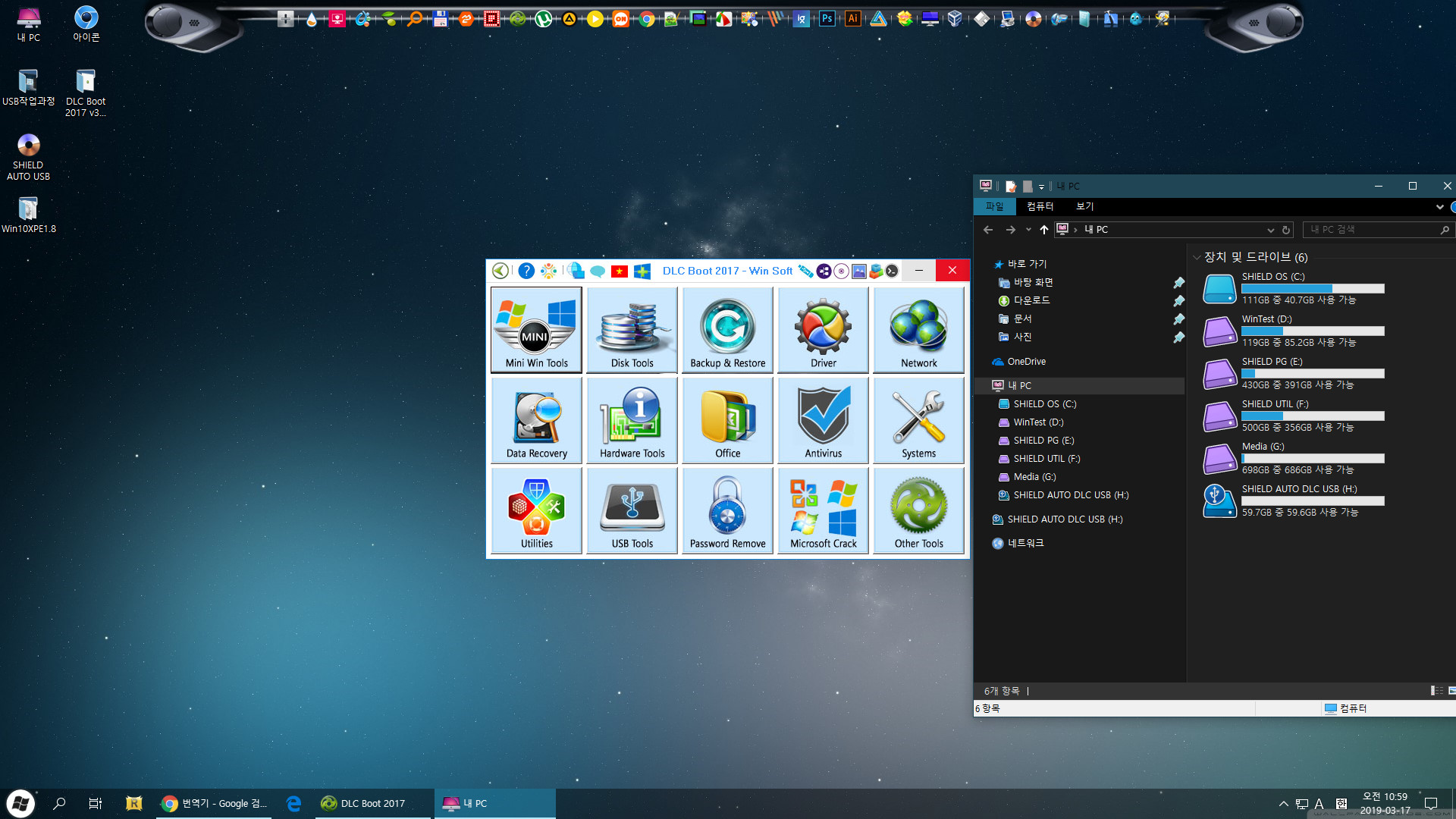This screenshot has height=819, width=1456.
Task: Open Mini Win Tools in DLC Boot
Action: [536, 330]
